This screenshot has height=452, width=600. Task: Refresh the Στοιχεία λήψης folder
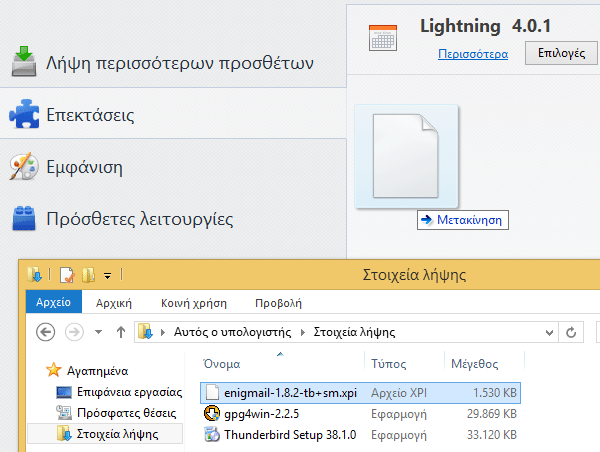[571, 332]
